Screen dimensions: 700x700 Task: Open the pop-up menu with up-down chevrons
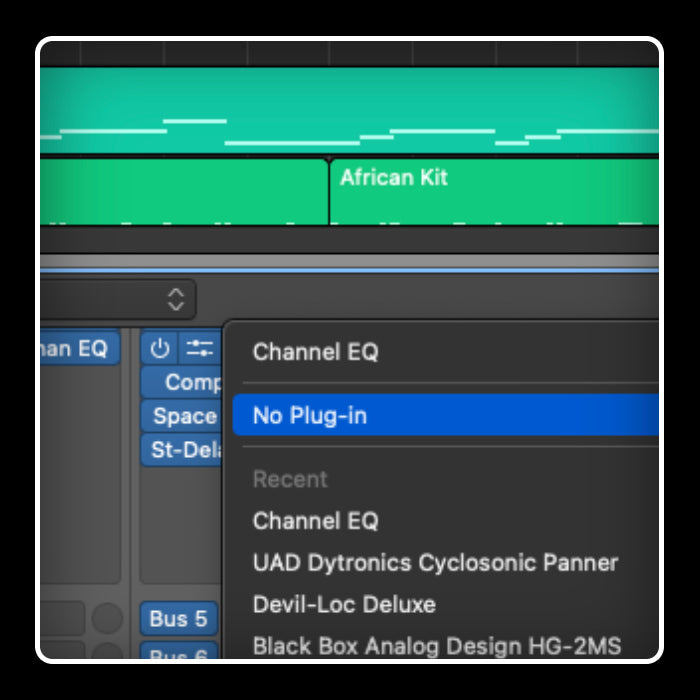176,299
